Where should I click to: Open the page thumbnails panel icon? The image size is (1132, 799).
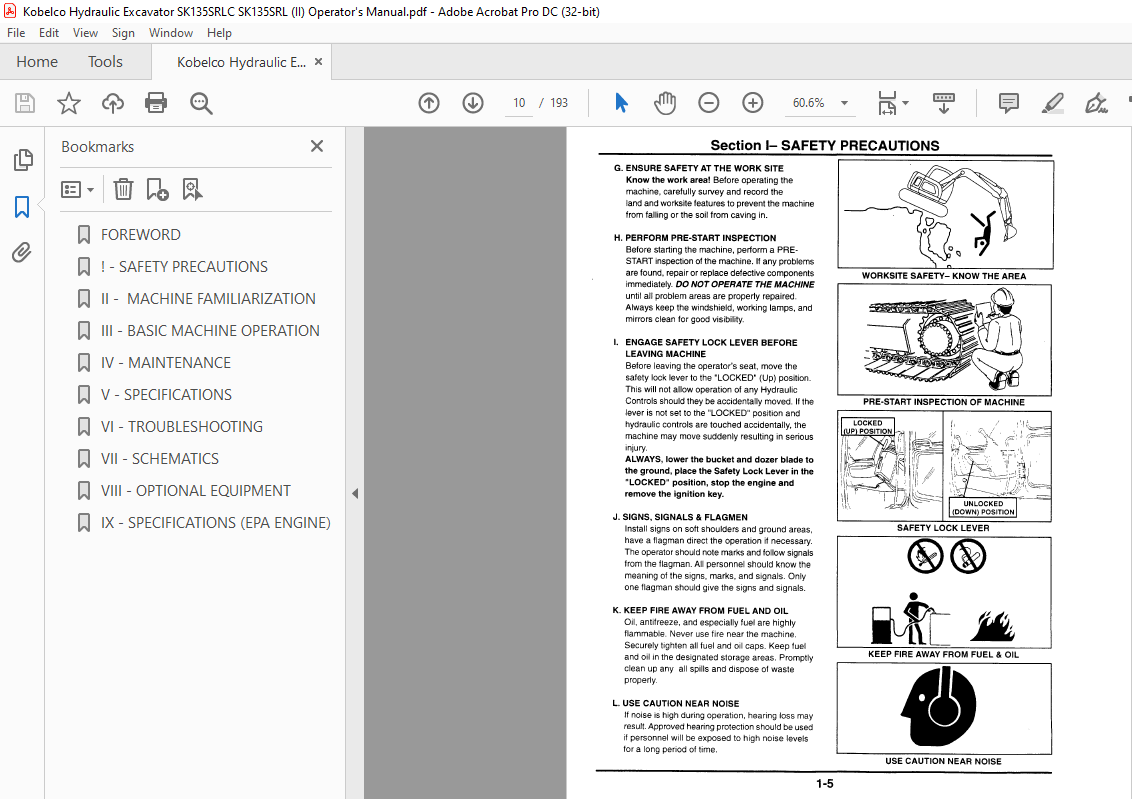coord(22,160)
